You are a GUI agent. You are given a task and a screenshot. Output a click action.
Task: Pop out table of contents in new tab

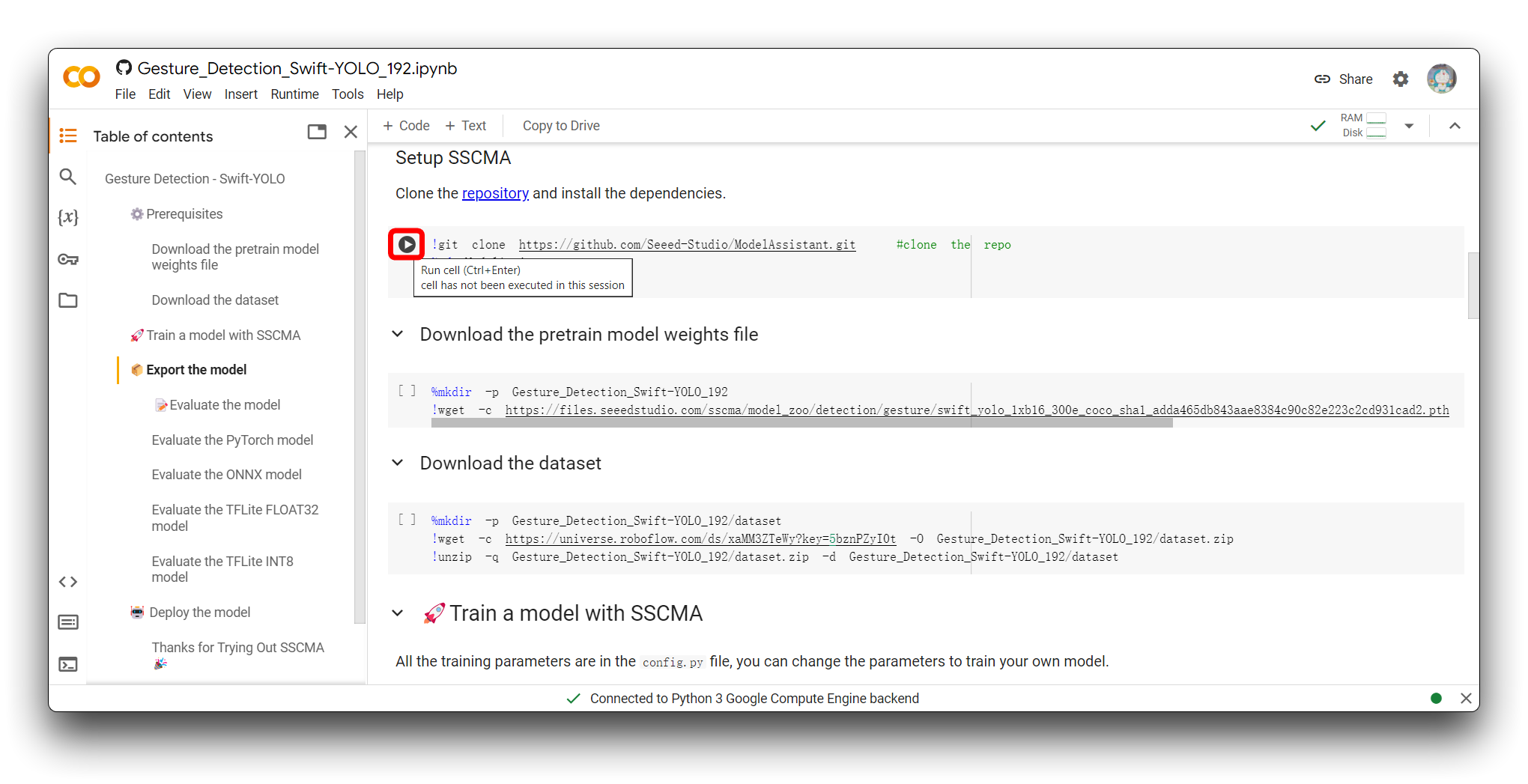pos(317,133)
